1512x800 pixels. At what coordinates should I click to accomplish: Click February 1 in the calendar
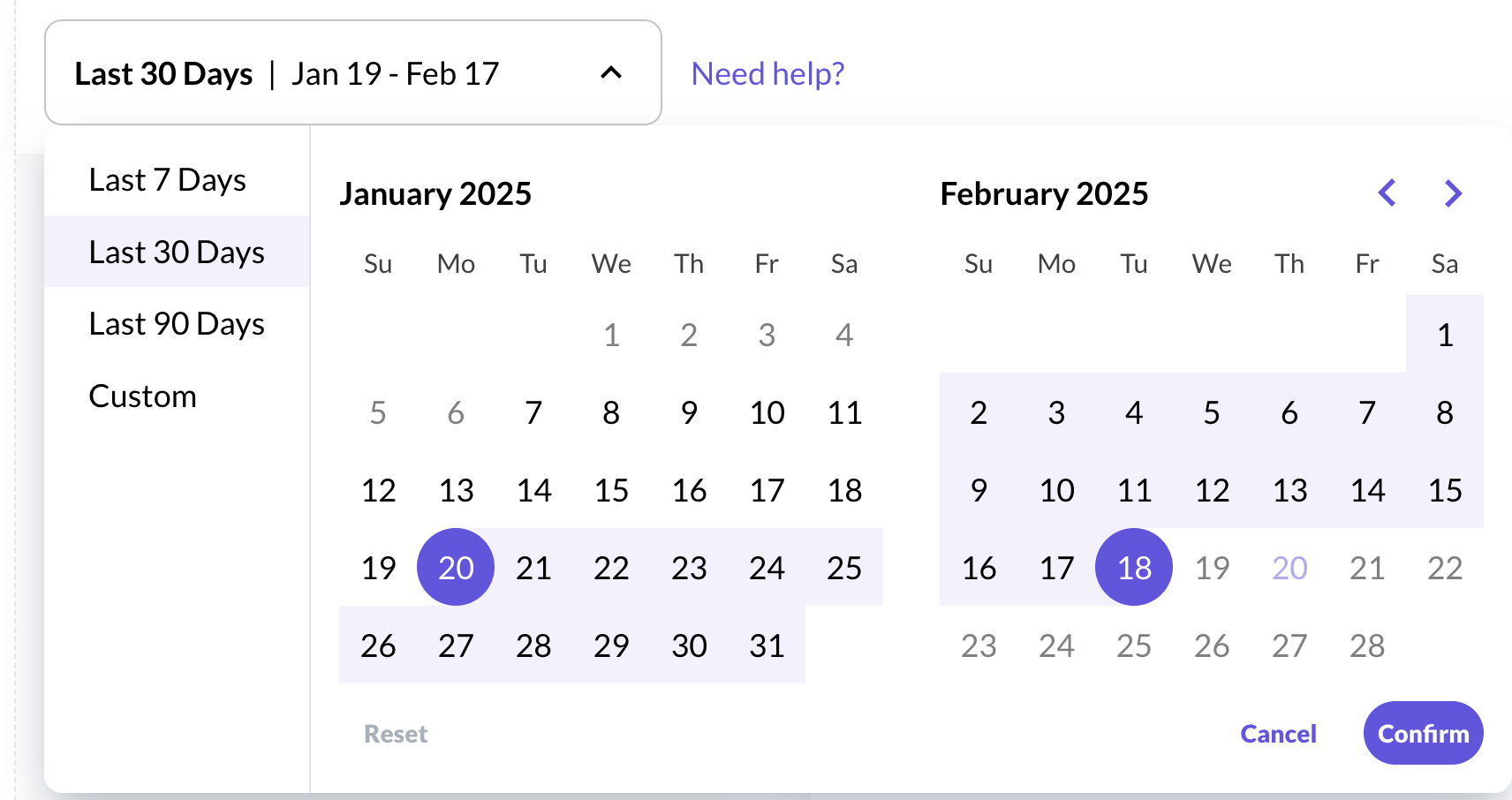click(1445, 335)
